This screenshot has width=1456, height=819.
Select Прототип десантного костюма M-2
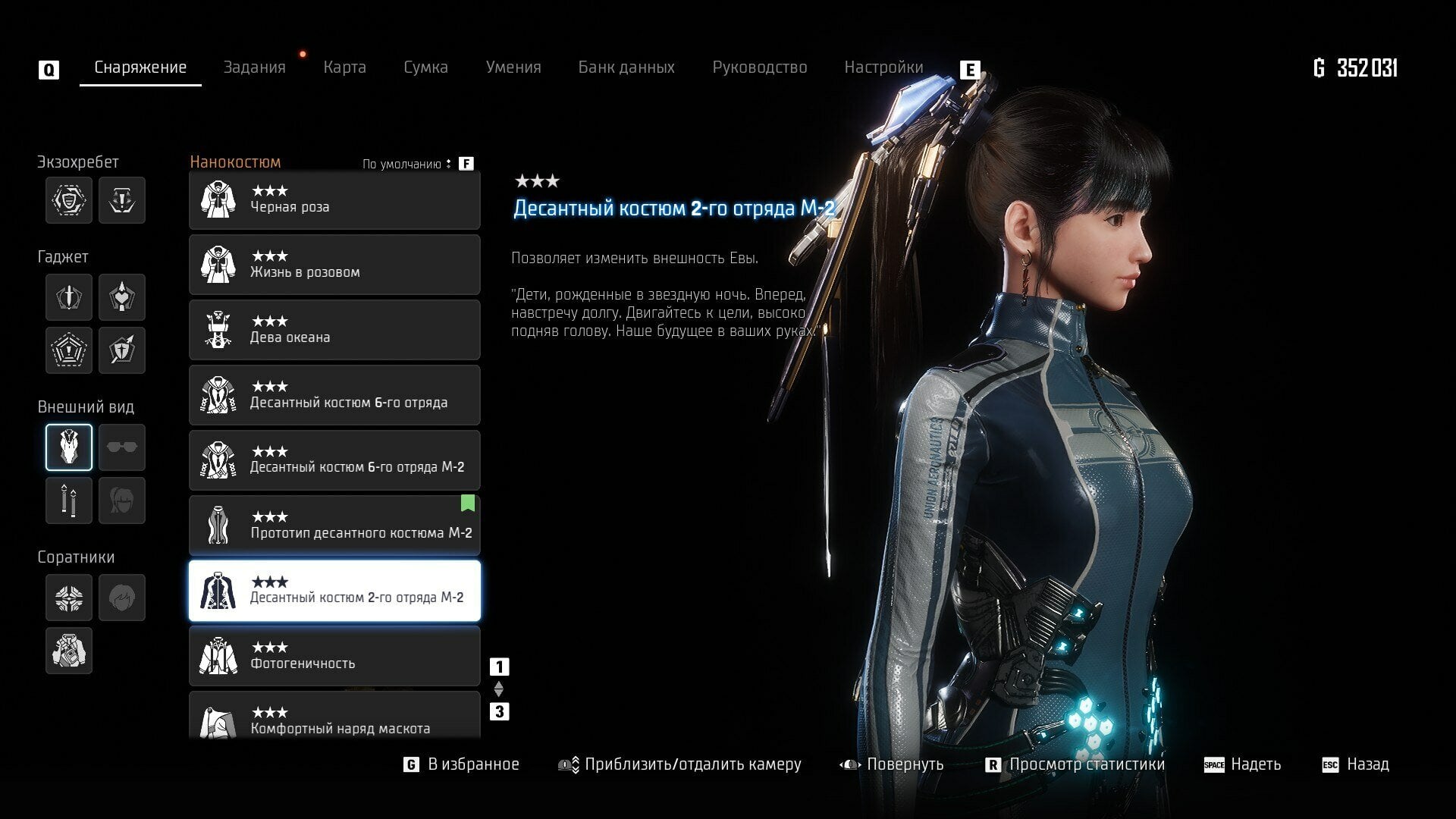point(334,526)
